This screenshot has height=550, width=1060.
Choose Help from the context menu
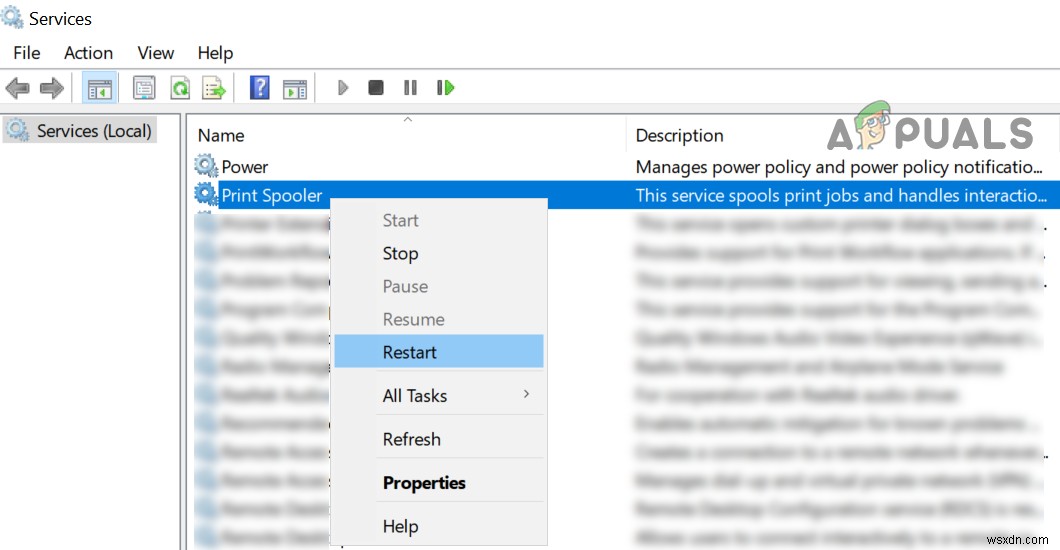coord(439,526)
